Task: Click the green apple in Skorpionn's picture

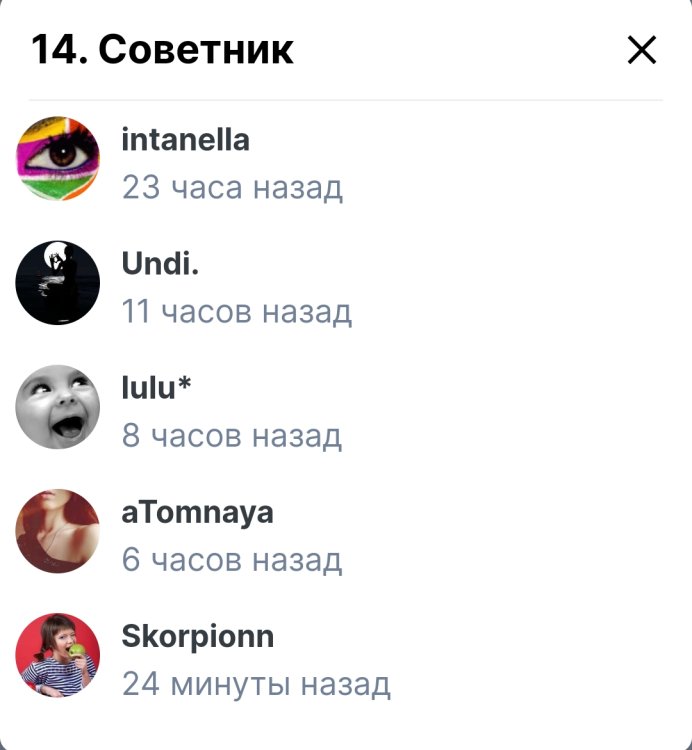Action: tap(76, 651)
